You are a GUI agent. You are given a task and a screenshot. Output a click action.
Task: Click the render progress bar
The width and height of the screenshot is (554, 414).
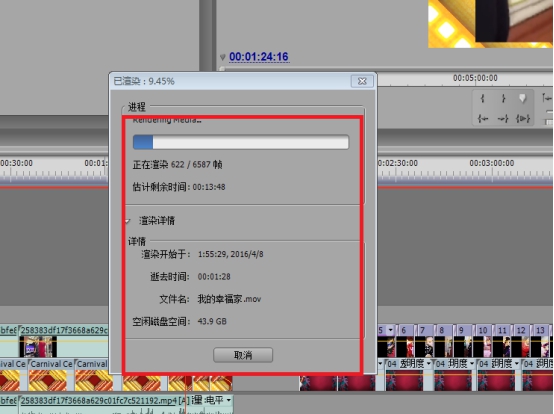click(x=241, y=142)
